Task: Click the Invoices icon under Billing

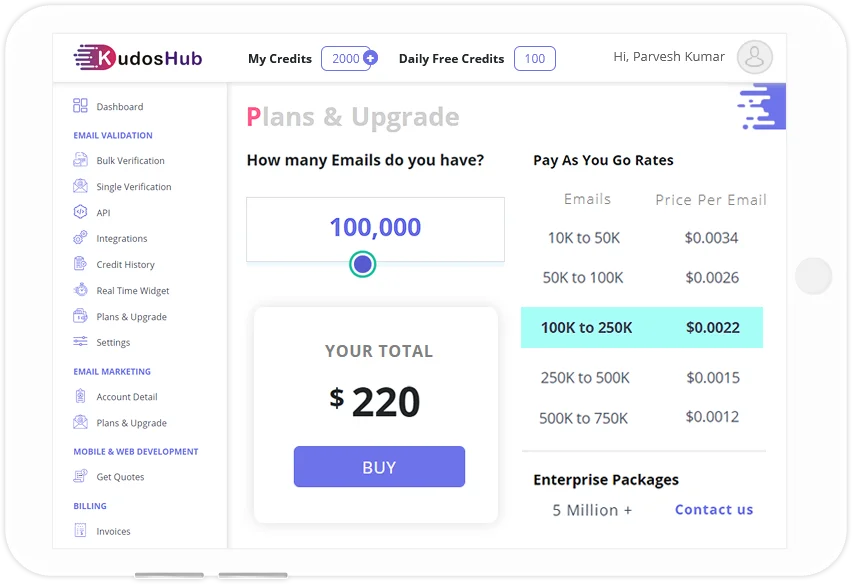Action: [80, 530]
